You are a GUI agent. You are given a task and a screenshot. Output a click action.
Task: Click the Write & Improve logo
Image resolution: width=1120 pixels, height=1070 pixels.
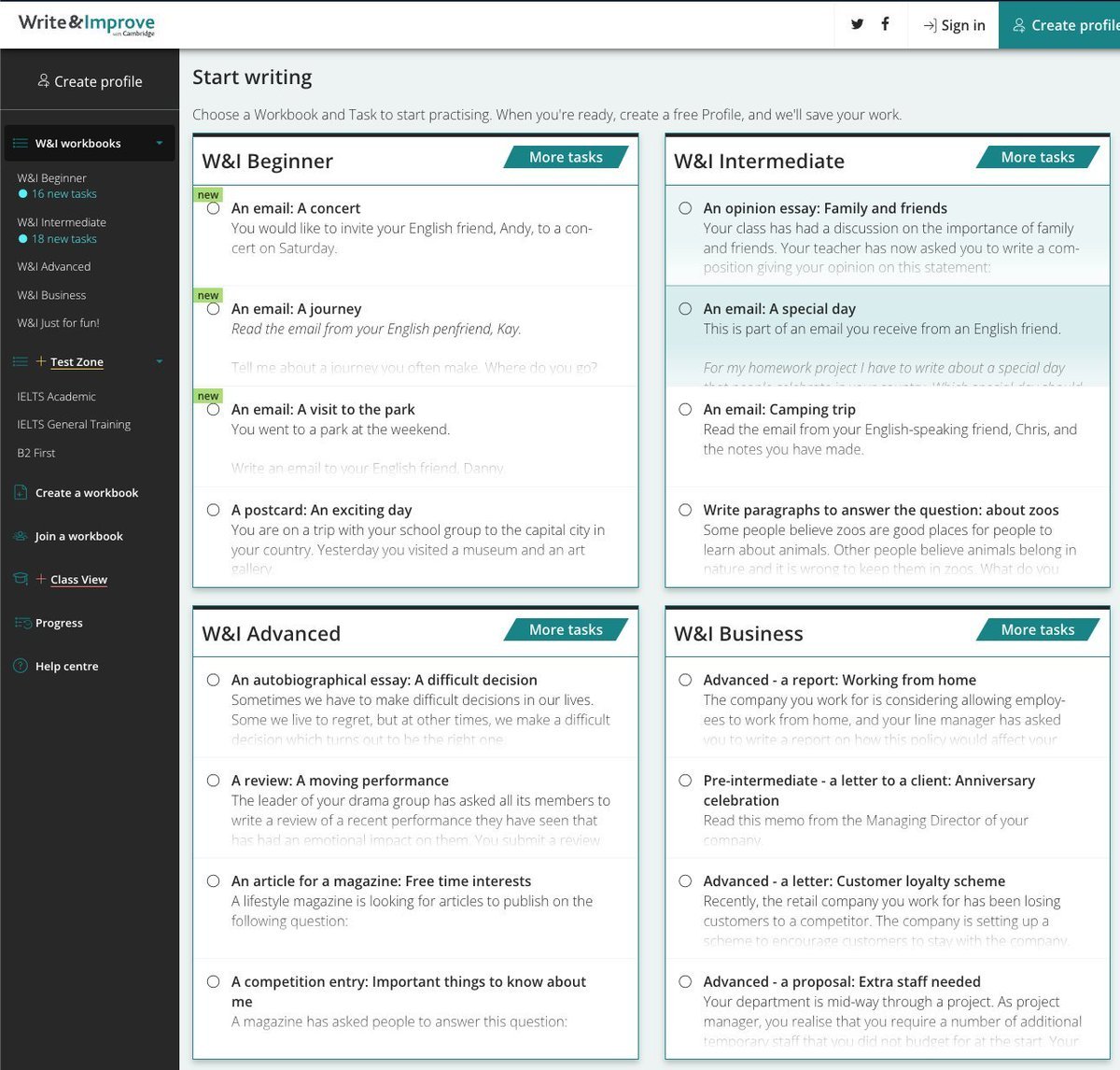[87, 24]
